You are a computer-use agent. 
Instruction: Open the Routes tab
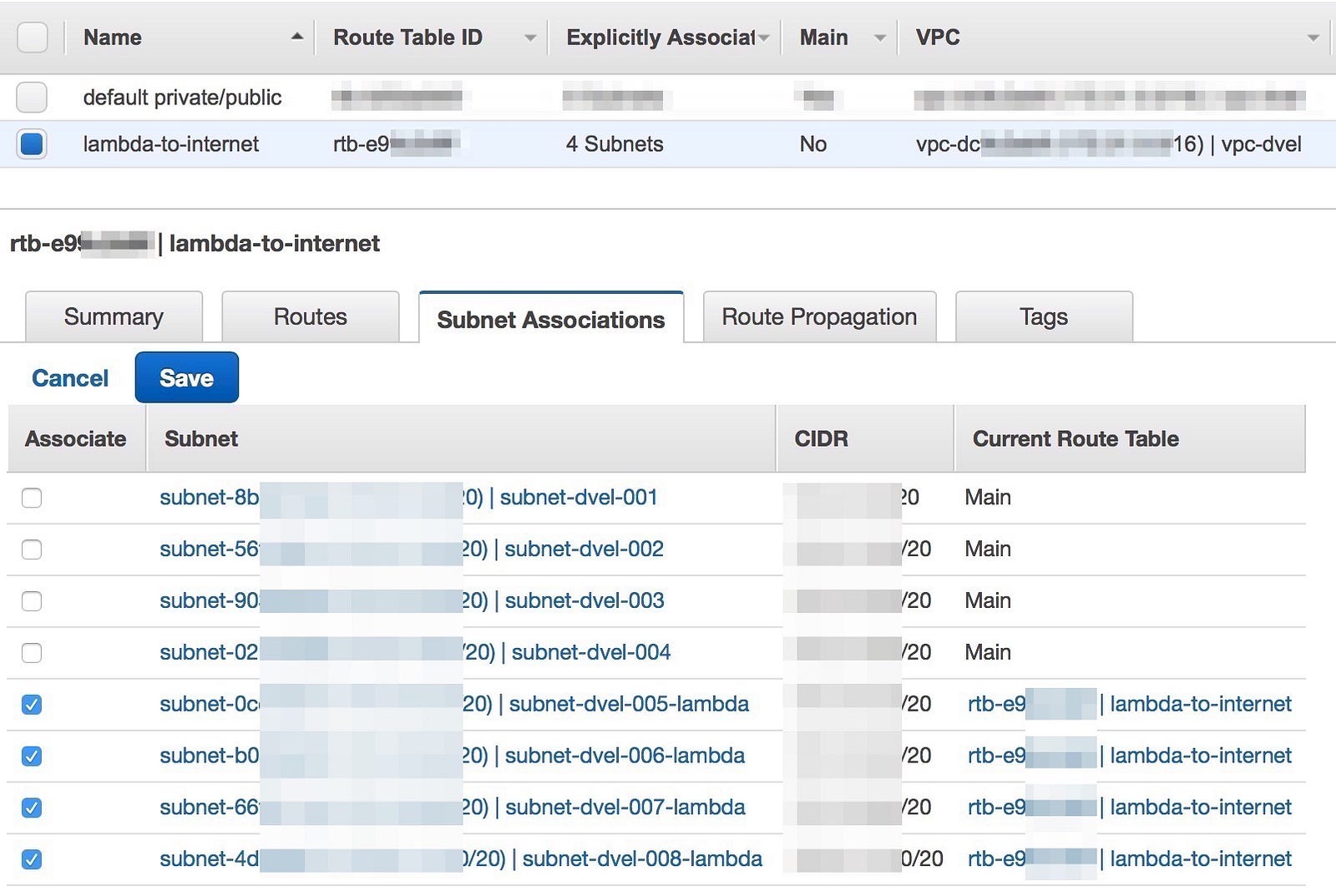click(310, 317)
